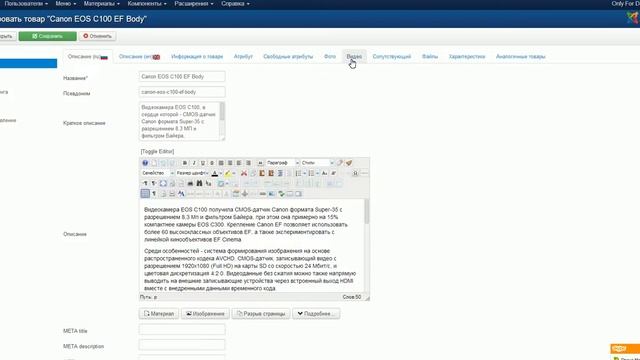The height and width of the screenshot is (360, 640).
Task: Click the new document icon in editor
Action: [x=154, y=163]
